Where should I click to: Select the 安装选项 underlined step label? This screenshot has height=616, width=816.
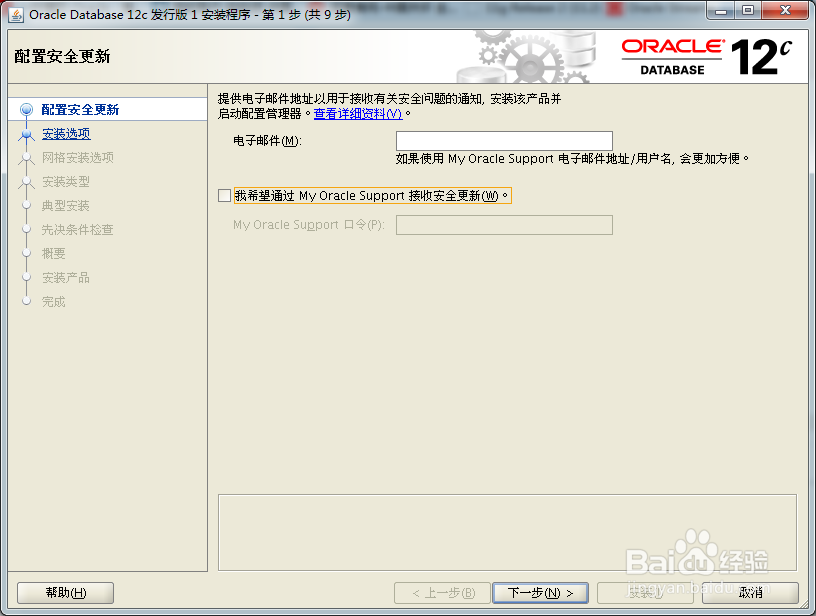click(65, 134)
